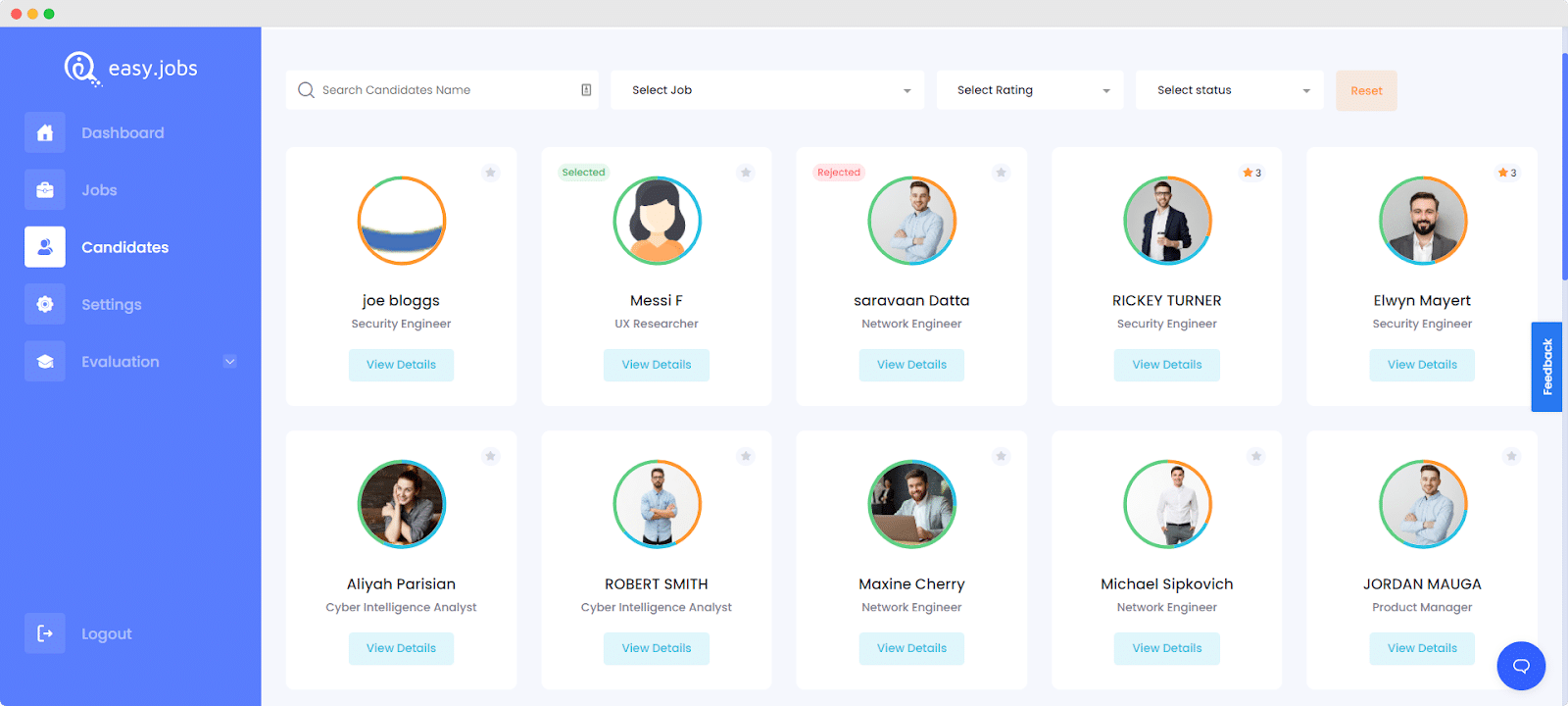
Task: Open the Evaluation menu item
Action: point(120,362)
